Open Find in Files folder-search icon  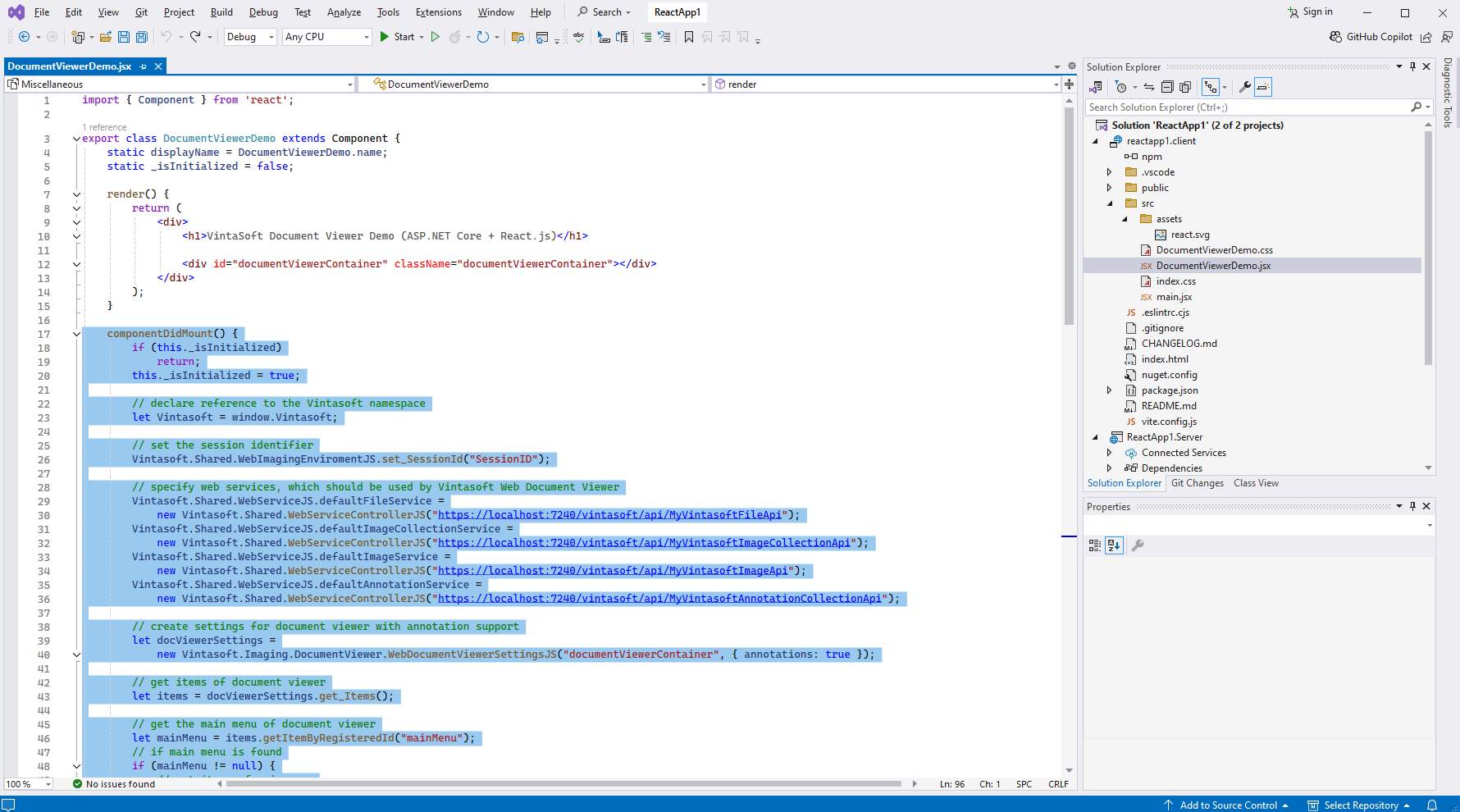click(518, 37)
